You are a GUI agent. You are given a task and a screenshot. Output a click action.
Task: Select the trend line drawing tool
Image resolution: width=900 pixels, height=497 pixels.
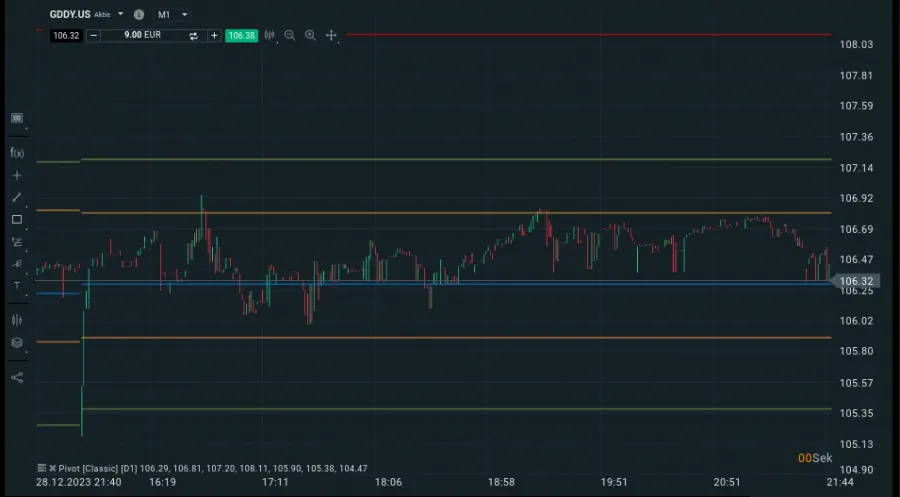point(17,197)
